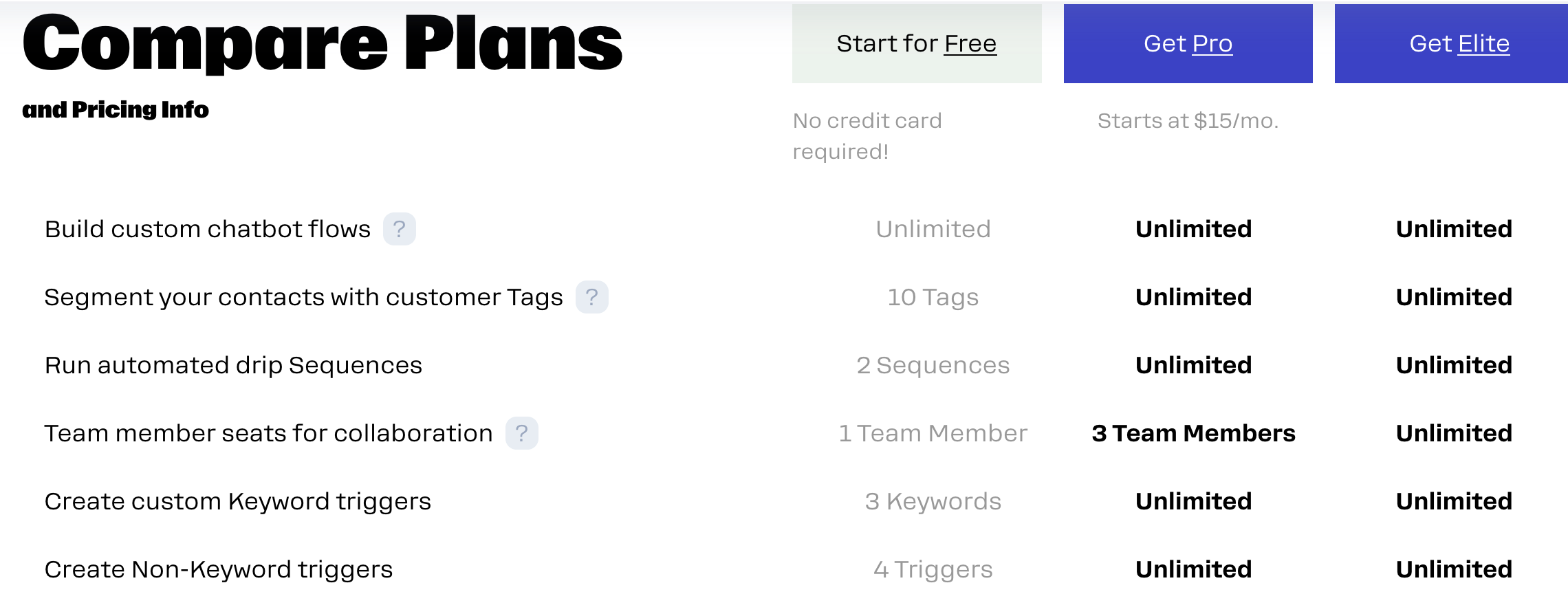This screenshot has height=605, width=1568.
Task: Click '1 Team Member' free plan value
Action: click(x=933, y=433)
